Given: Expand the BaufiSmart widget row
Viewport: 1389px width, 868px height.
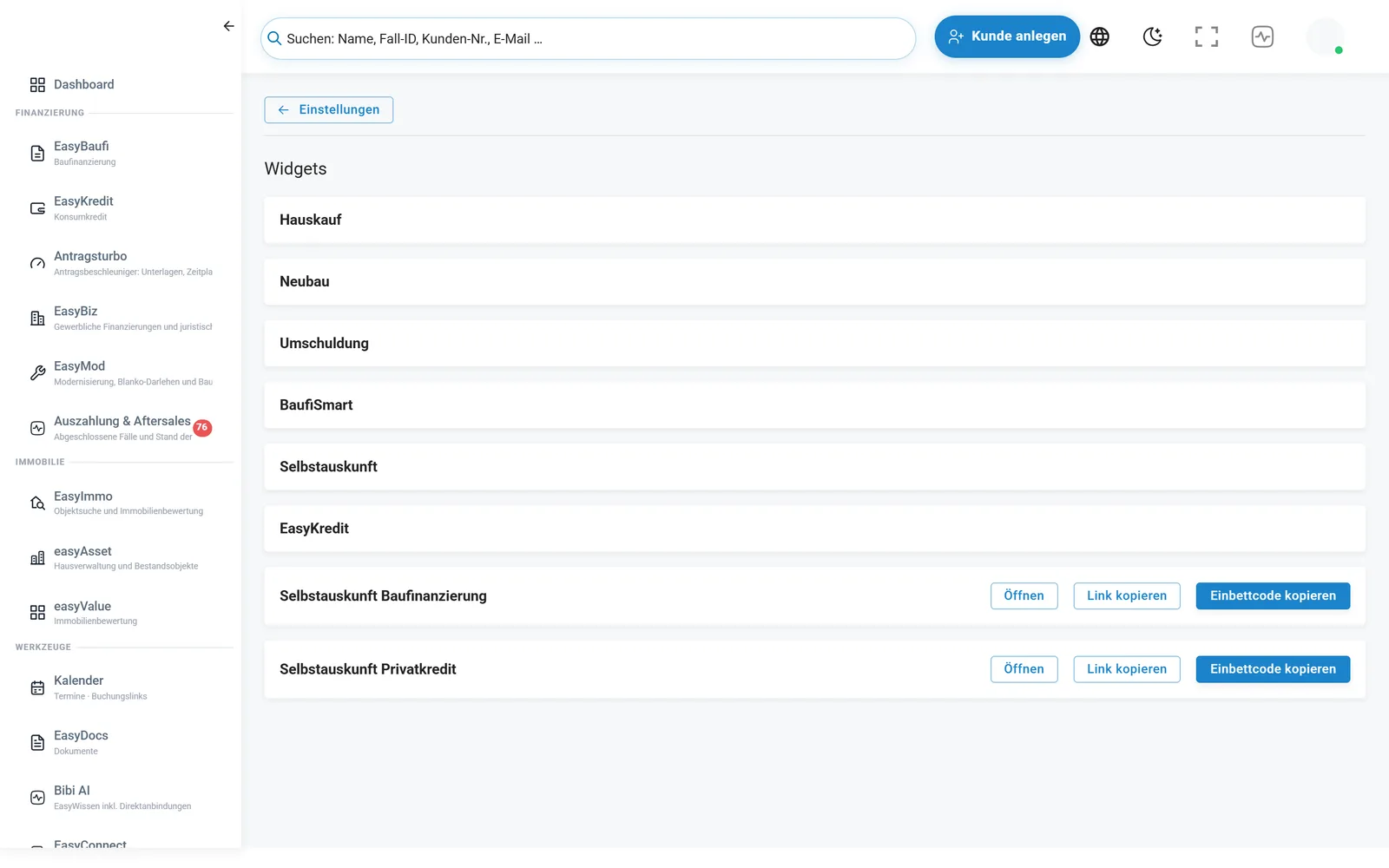Looking at the screenshot, I should [814, 404].
